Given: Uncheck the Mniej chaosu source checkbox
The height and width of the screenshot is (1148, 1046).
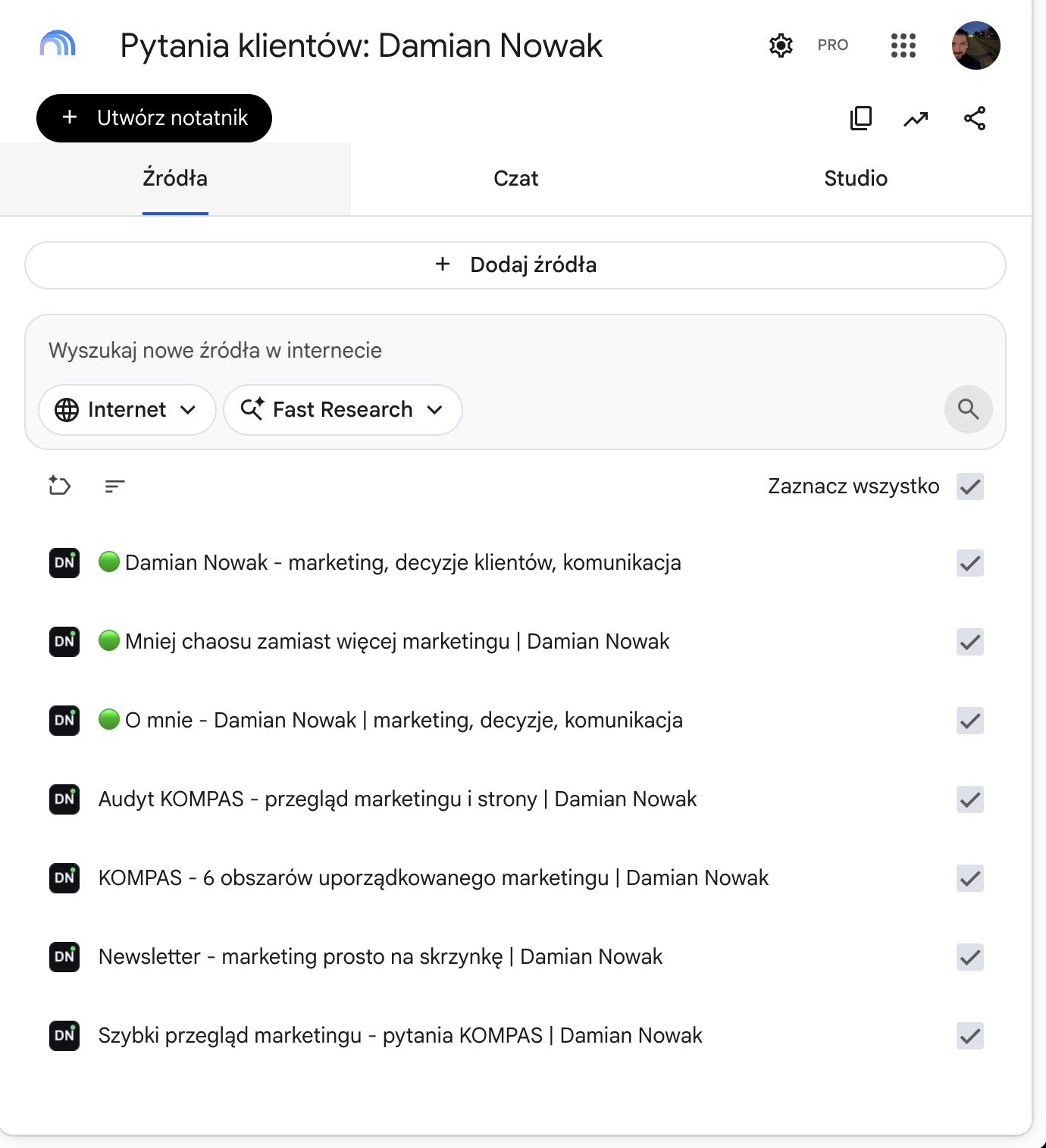Looking at the screenshot, I should (969, 642).
